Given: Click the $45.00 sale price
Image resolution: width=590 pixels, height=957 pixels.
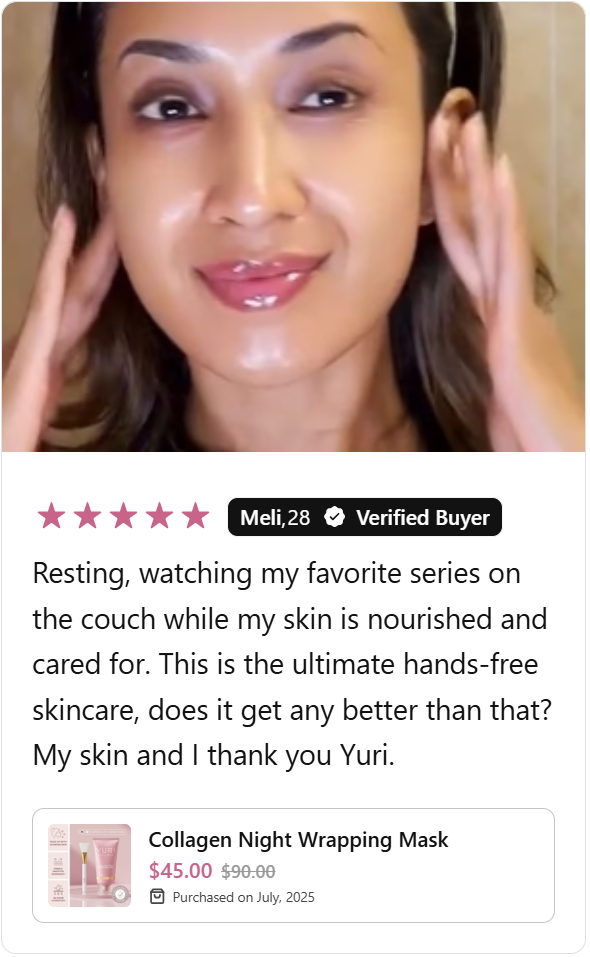Looking at the screenshot, I should (x=181, y=870).
